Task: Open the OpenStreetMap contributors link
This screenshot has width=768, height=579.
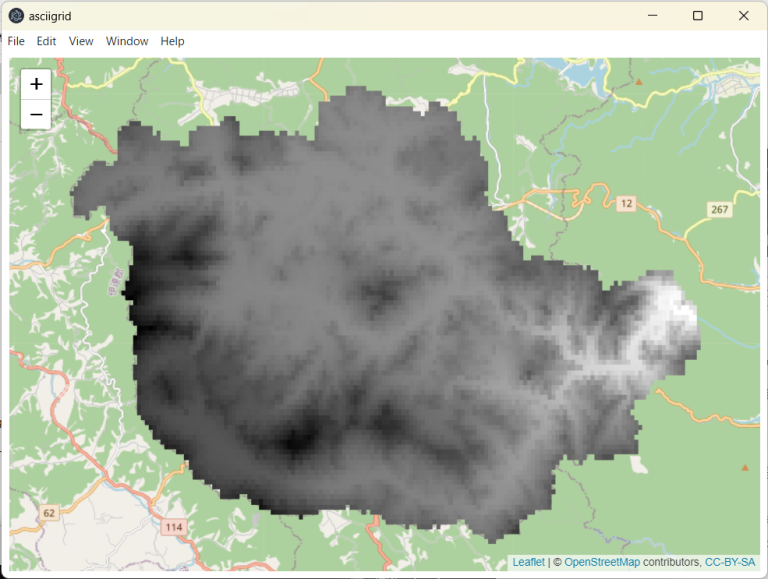Action: pyautogui.click(x=602, y=562)
